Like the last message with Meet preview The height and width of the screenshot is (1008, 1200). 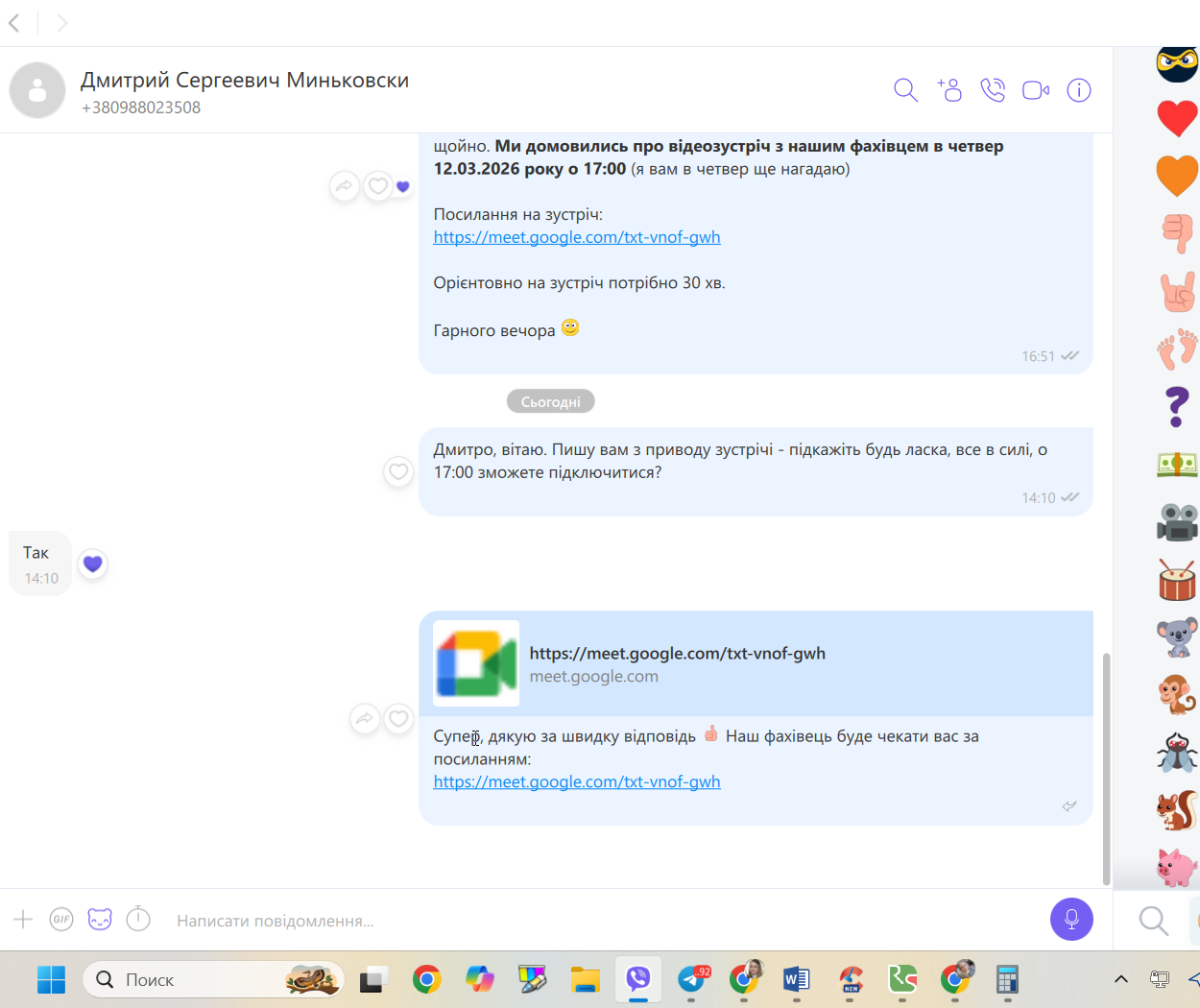398,718
